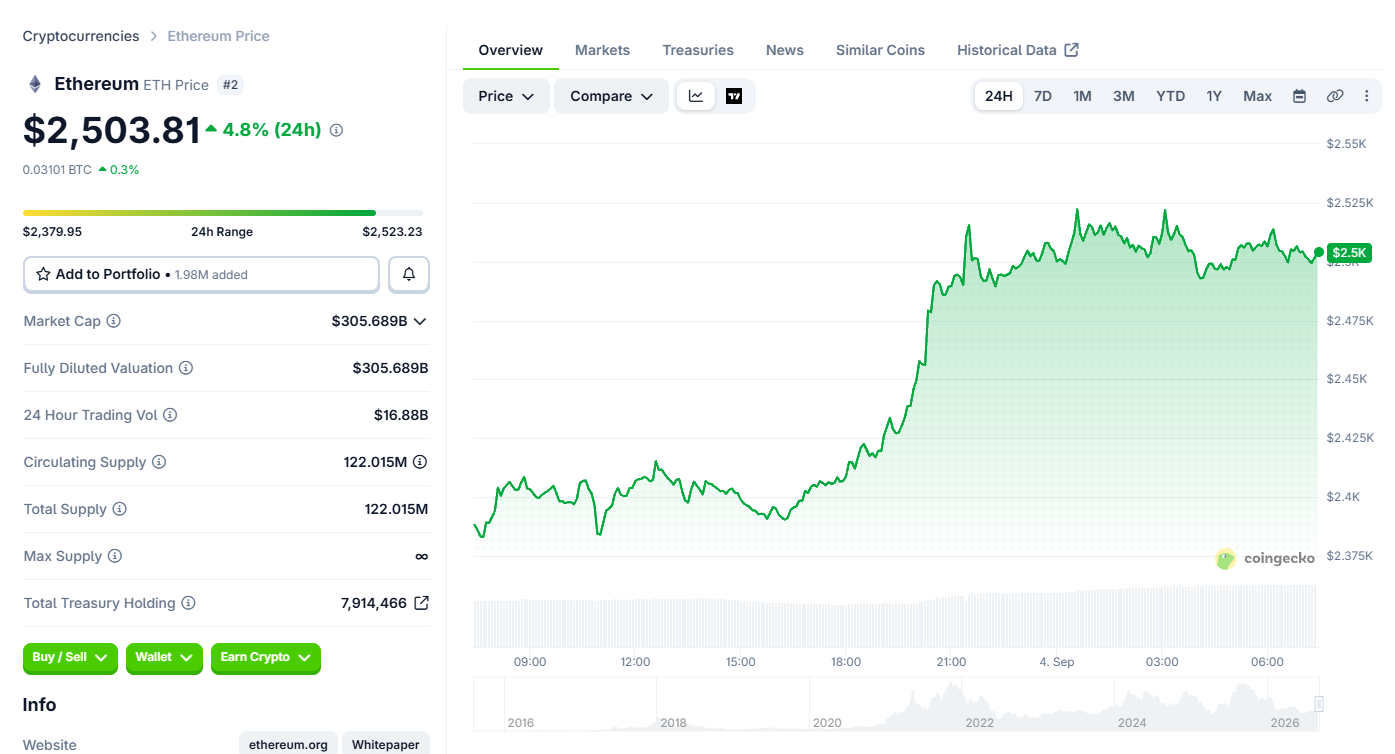The width and height of the screenshot is (1395, 754).
Task: Click the volume bars under the chart
Action: [x=896, y=617]
